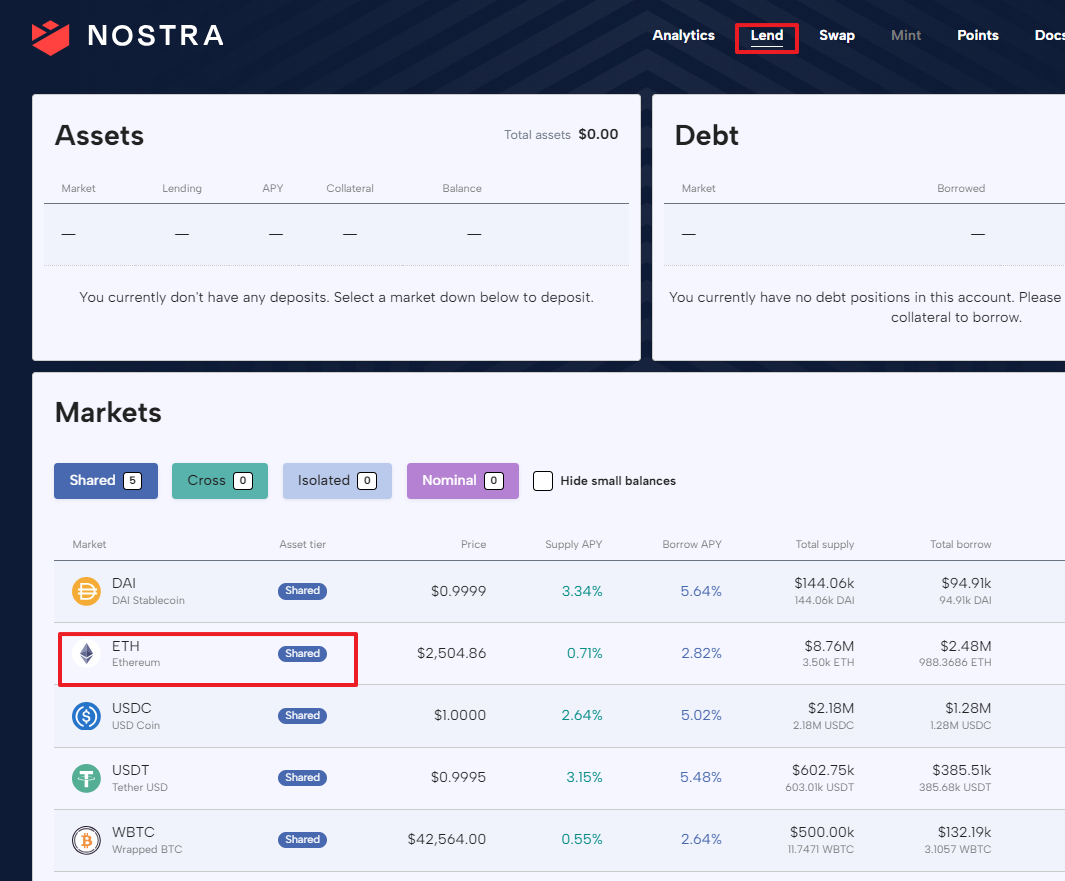The image size is (1065, 881).
Task: Click the Price column header
Action: 473,544
